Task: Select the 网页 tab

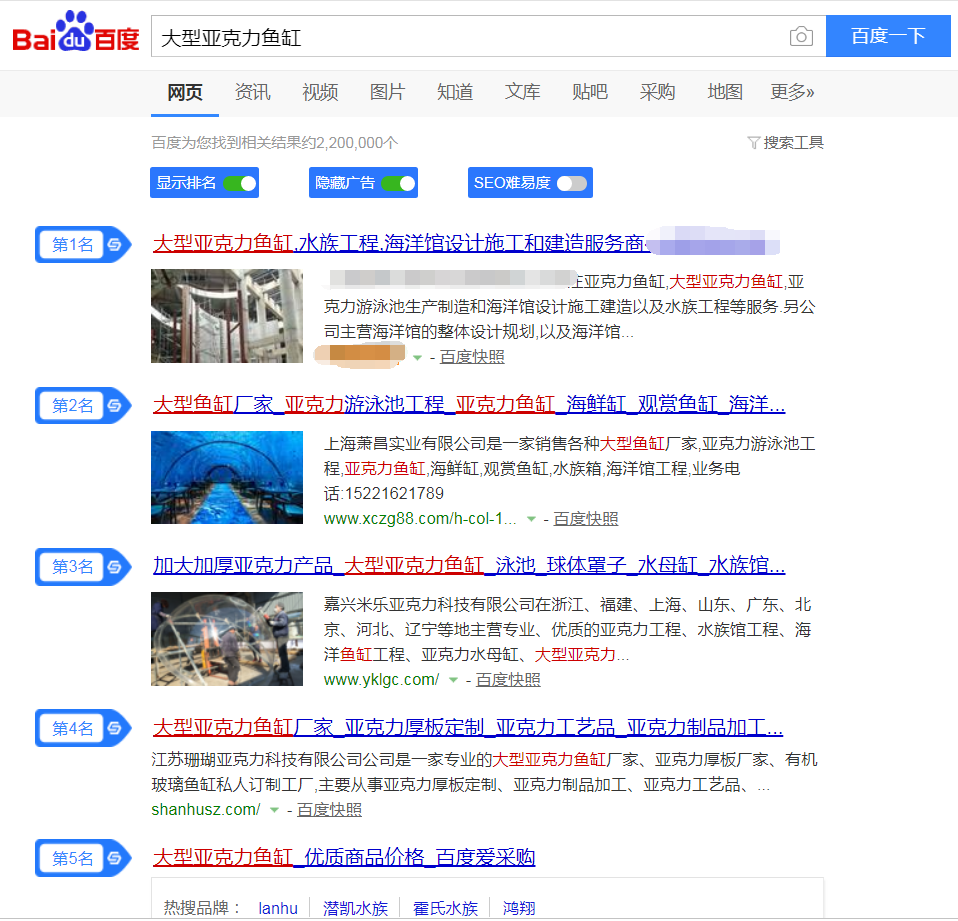Action: click(185, 92)
